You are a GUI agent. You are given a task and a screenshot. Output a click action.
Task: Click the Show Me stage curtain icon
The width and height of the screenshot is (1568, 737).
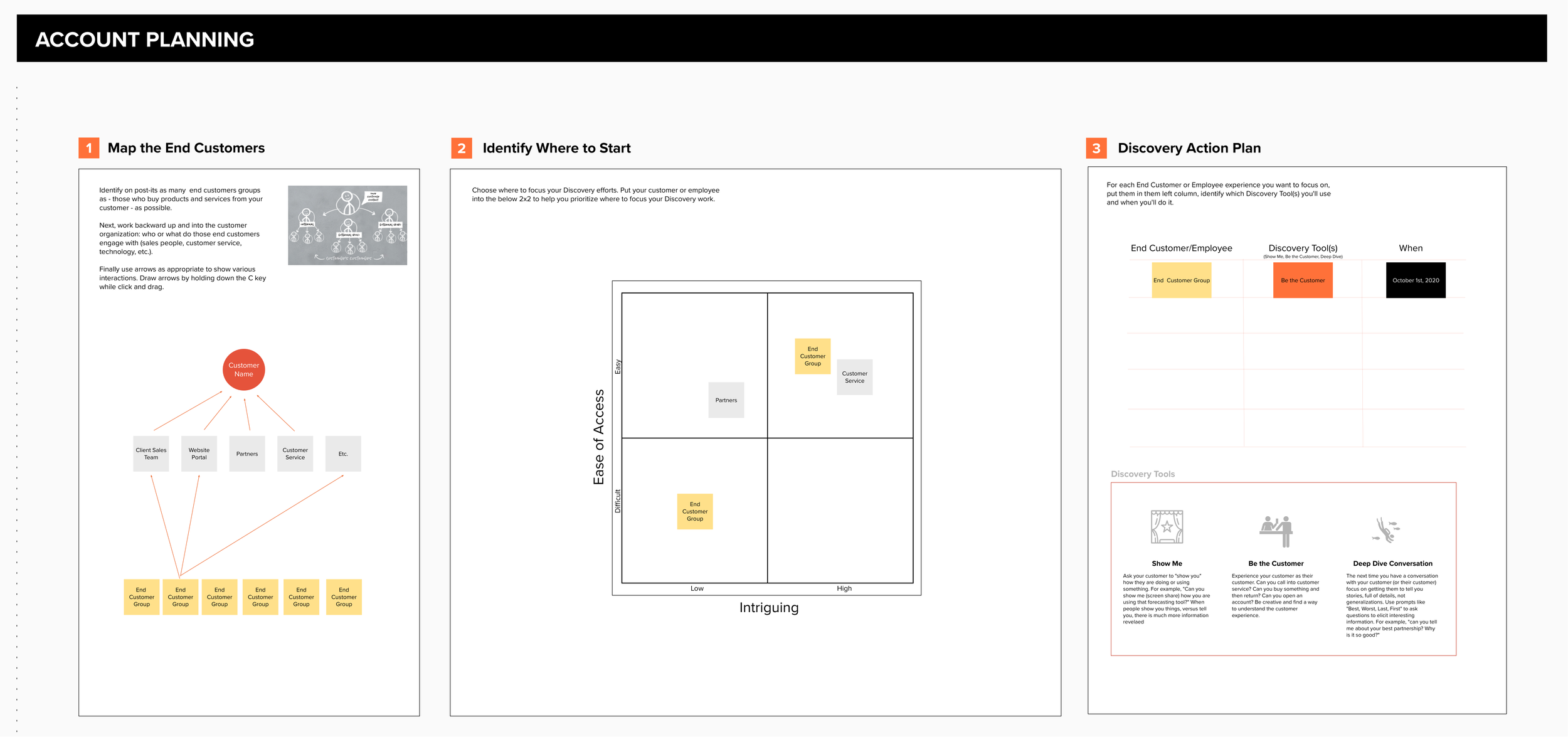pos(1167,527)
